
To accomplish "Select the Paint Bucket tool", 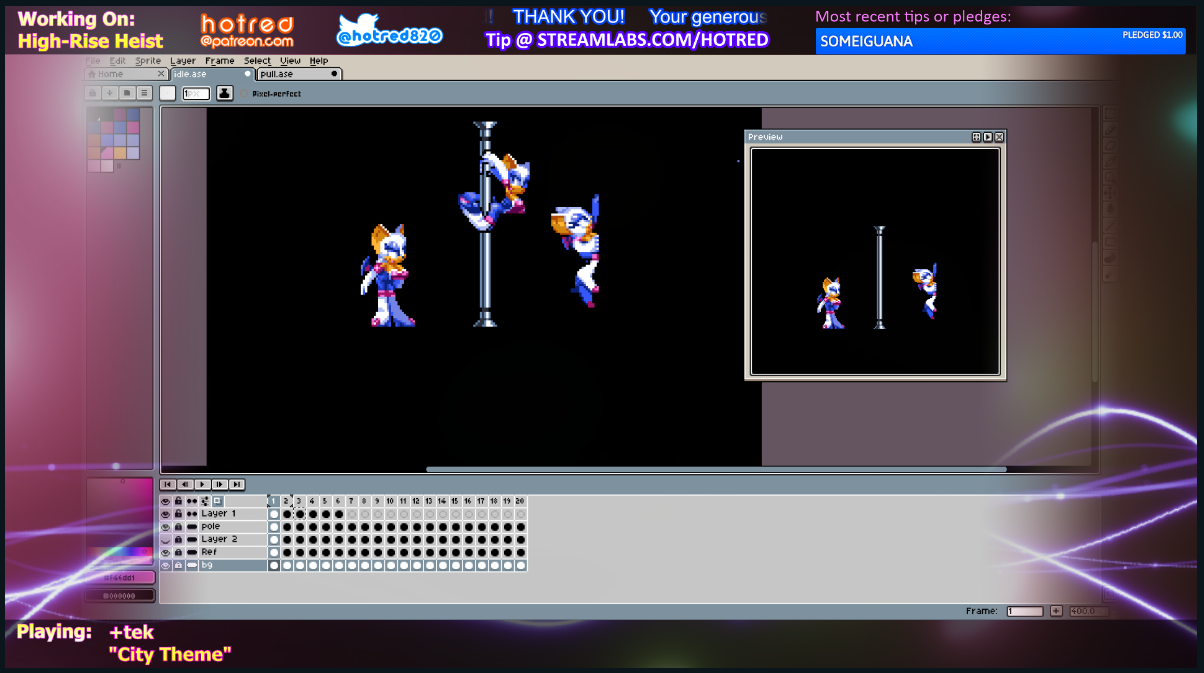I will tap(1110, 209).
